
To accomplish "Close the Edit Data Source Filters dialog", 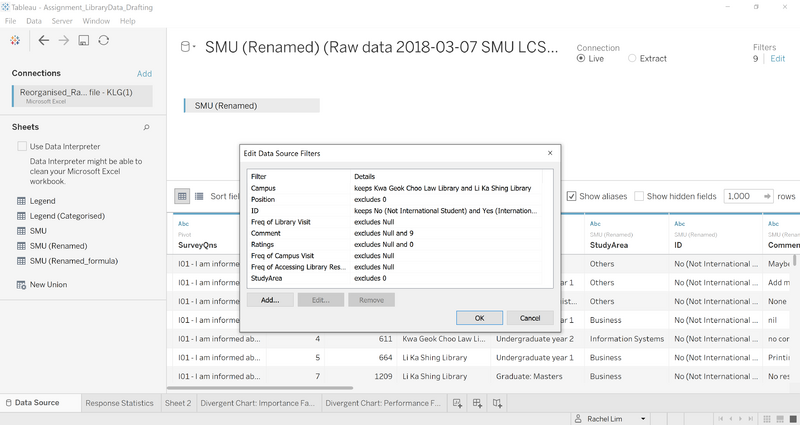I will [x=550, y=153].
